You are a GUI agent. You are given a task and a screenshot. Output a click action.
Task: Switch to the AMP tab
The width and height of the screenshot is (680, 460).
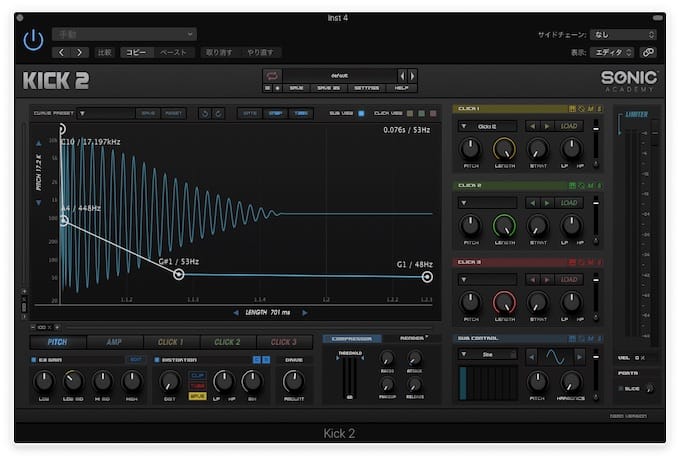click(114, 342)
